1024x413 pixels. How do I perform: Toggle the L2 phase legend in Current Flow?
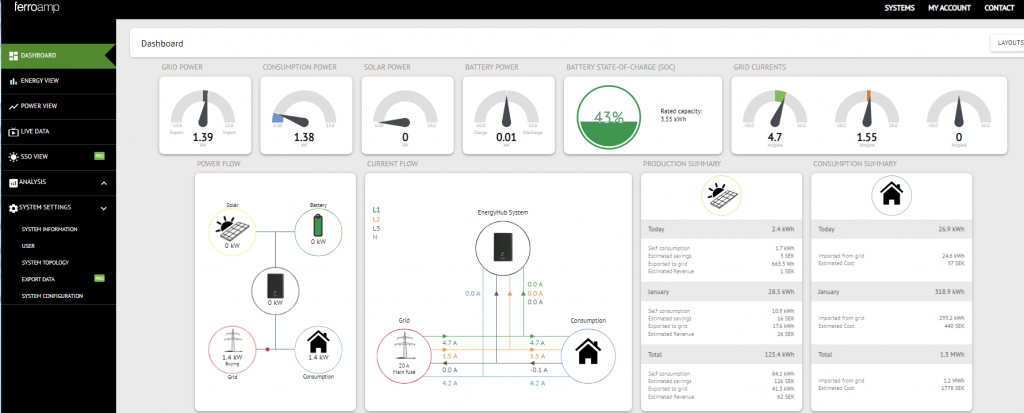376,219
